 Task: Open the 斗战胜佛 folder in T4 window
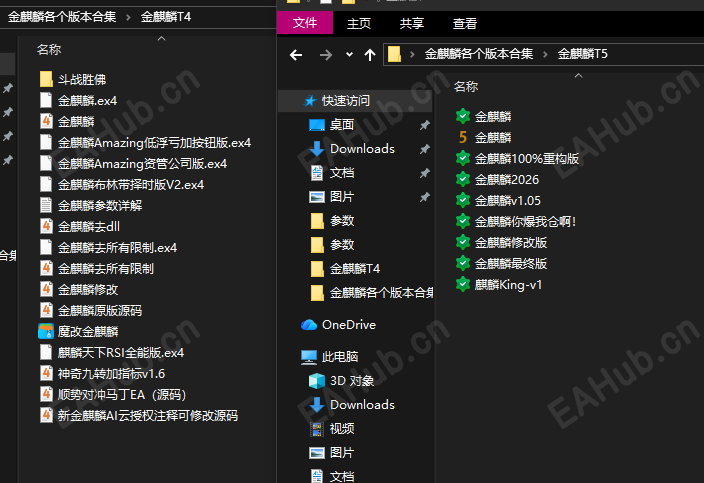73,80
